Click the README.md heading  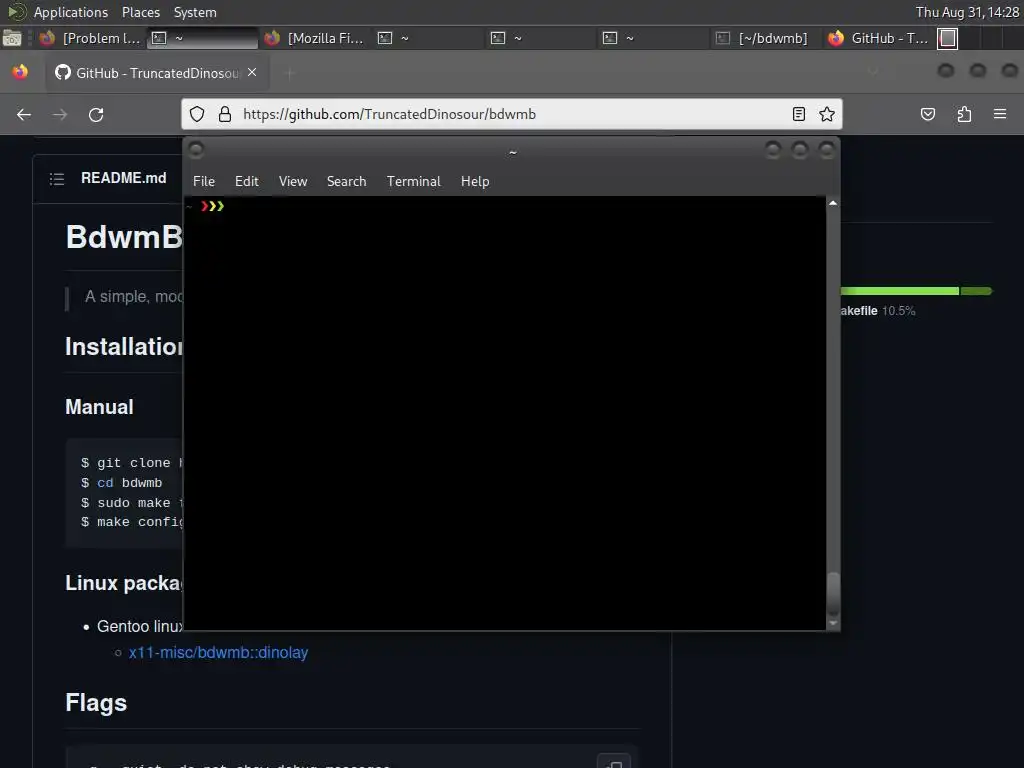point(123,178)
